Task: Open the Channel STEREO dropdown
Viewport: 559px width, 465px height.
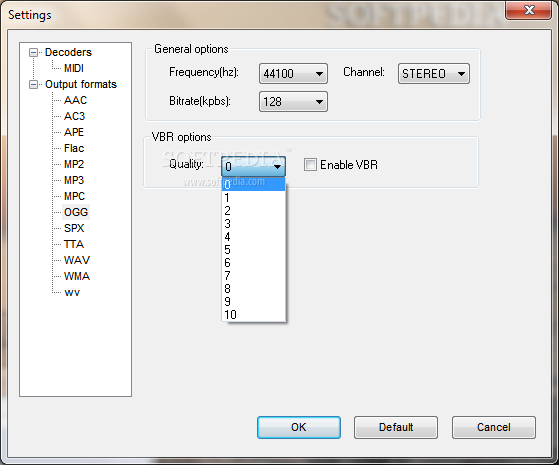Action: [434, 74]
